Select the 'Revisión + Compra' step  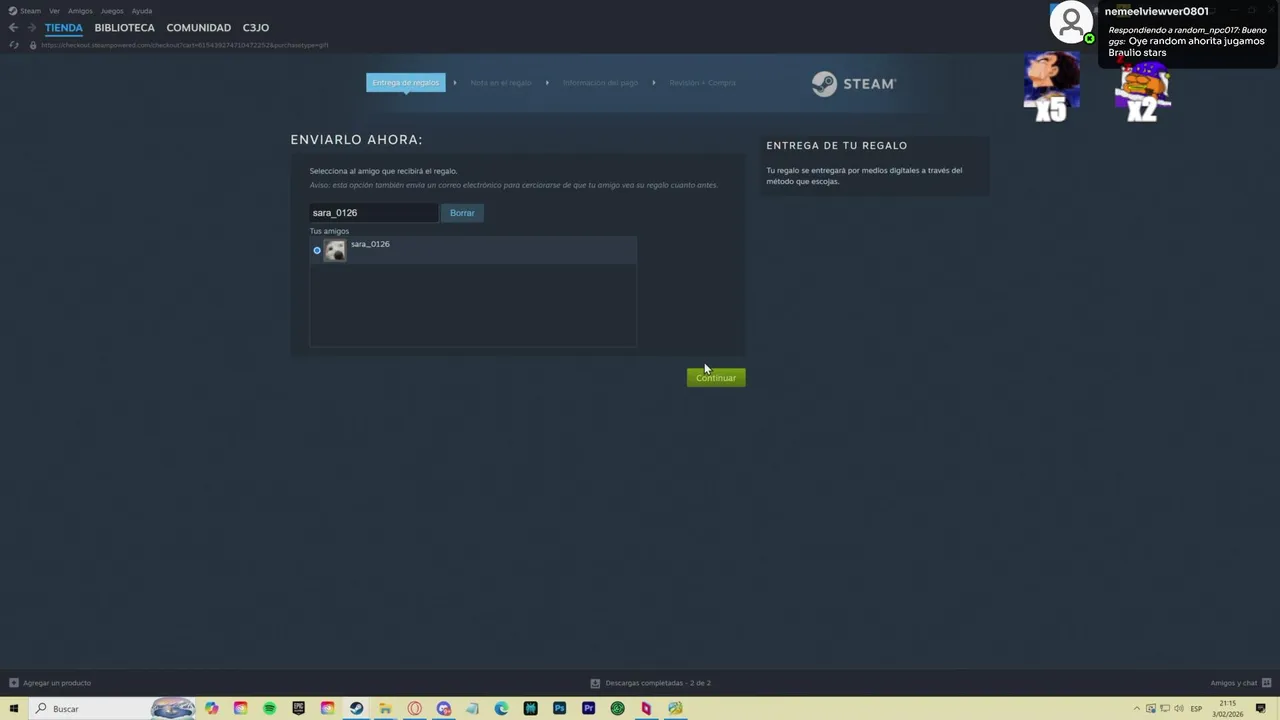(702, 83)
